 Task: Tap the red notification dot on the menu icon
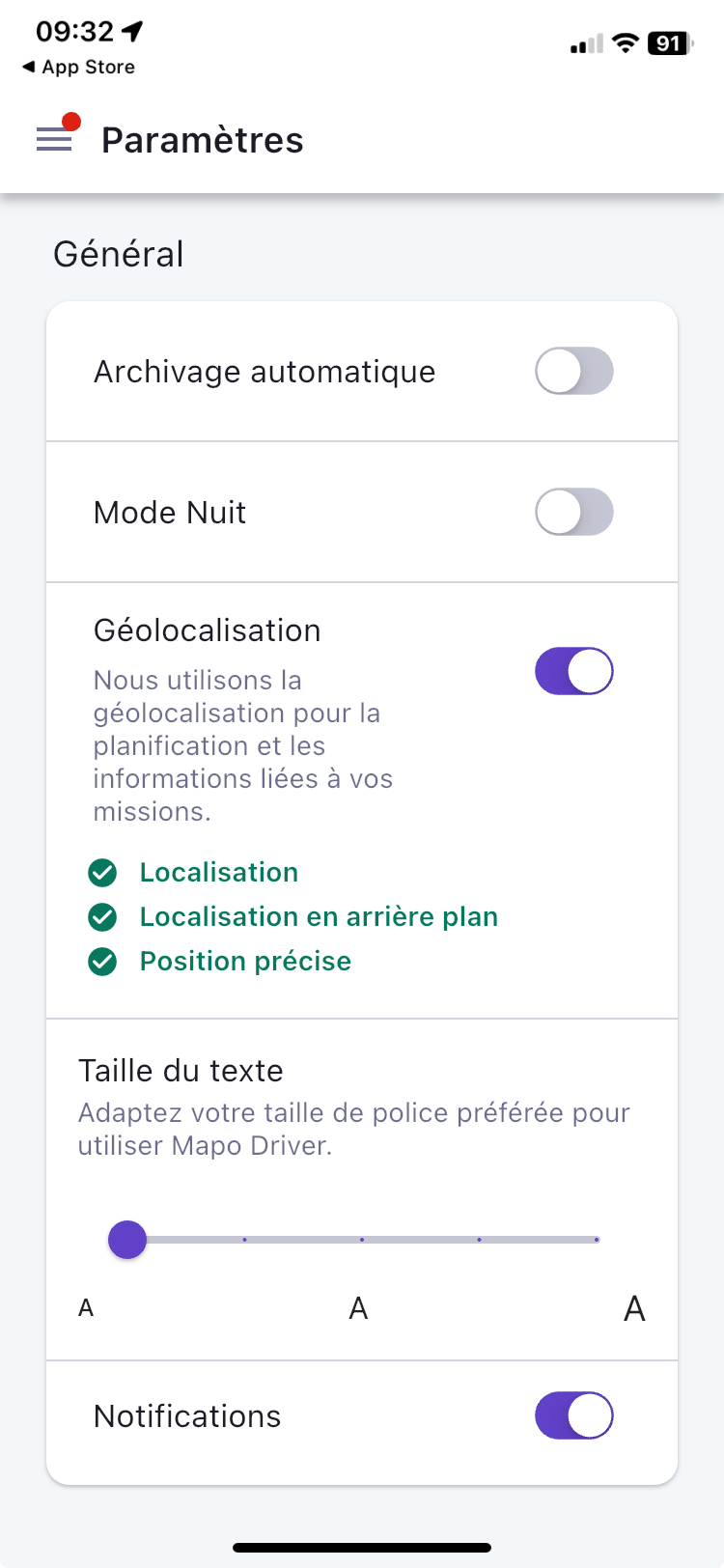point(70,122)
